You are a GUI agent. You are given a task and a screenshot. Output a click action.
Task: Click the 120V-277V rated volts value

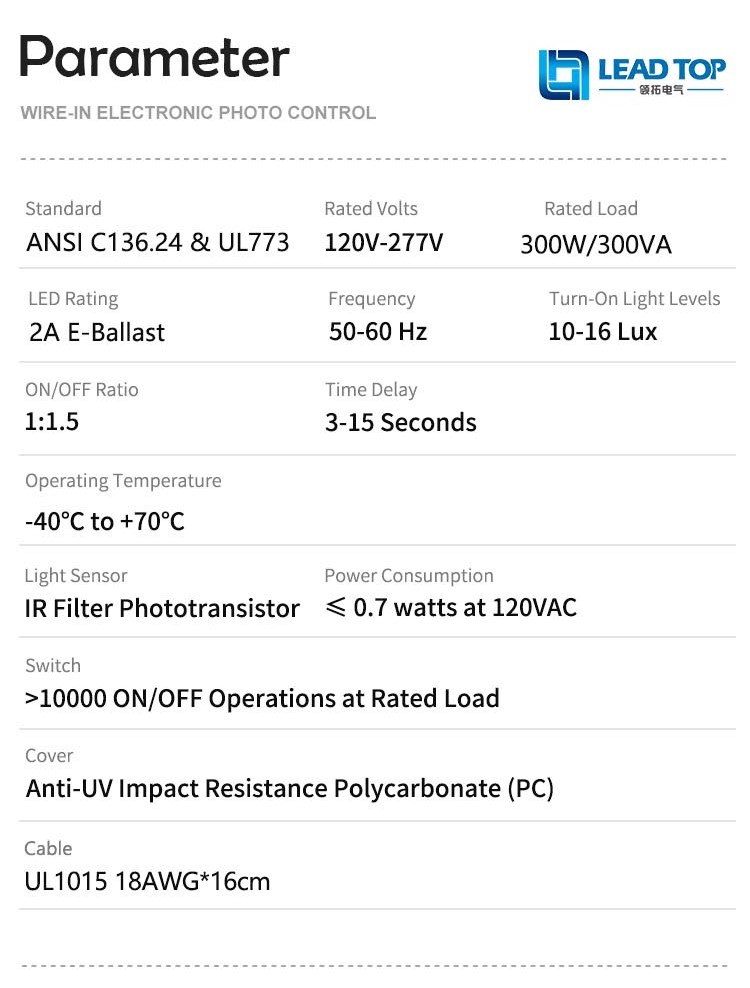[x=383, y=242]
